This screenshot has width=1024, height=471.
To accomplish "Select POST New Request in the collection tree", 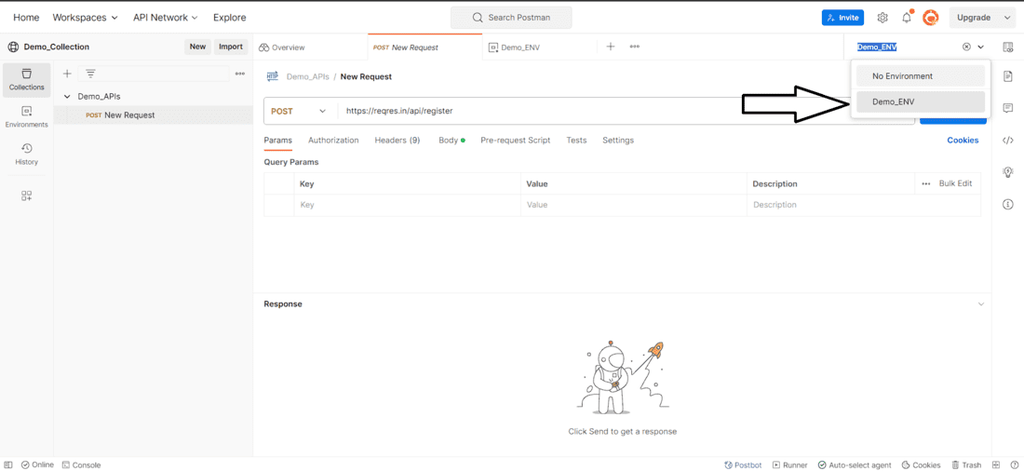I will pyautogui.click(x=153, y=115).
